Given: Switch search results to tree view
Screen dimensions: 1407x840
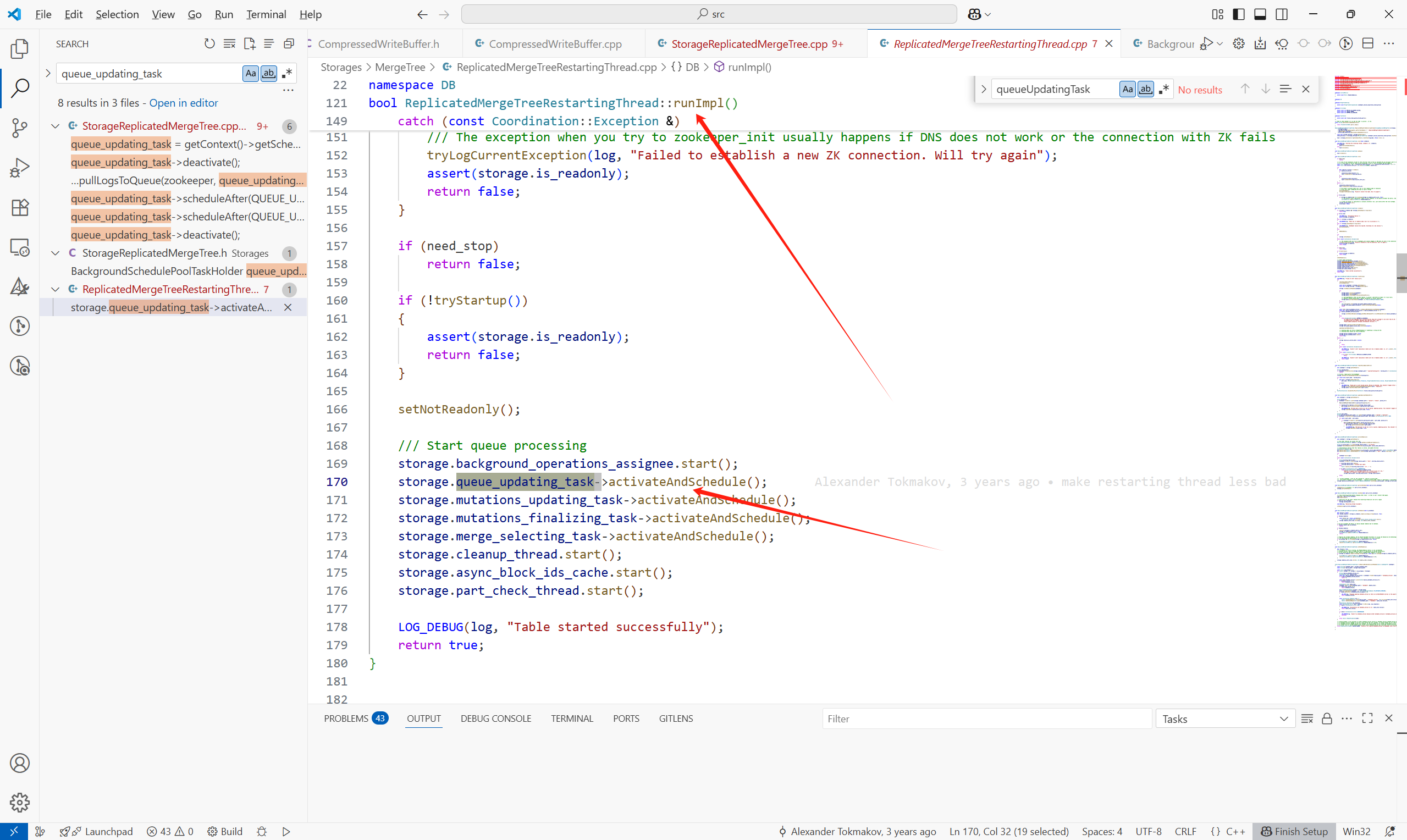Looking at the screenshot, I should [x=269, y=43].
